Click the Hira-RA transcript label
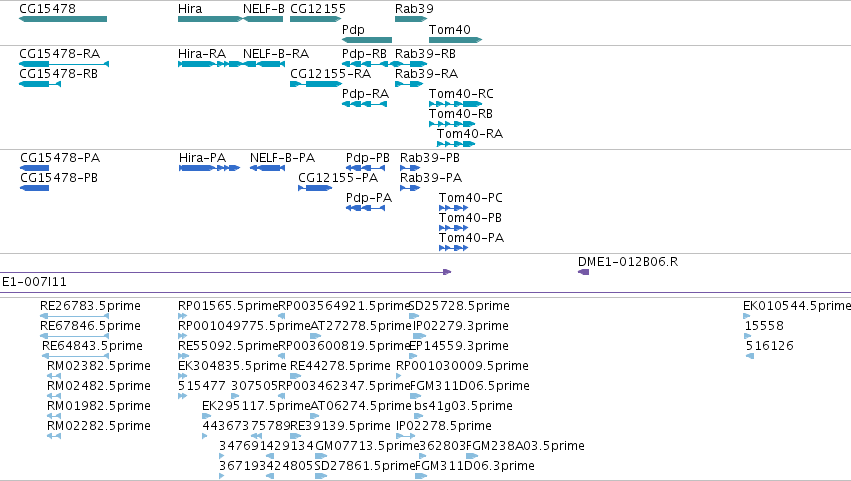 pyautogui.click(x=202, y=54)
